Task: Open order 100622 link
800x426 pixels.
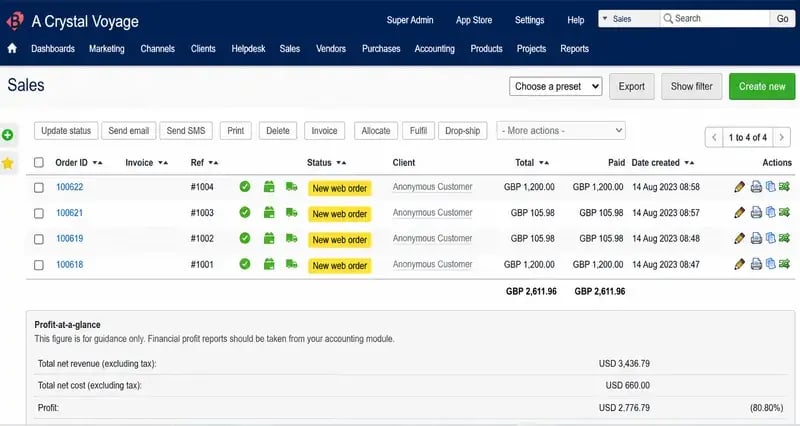Action: tap(69, 187)
